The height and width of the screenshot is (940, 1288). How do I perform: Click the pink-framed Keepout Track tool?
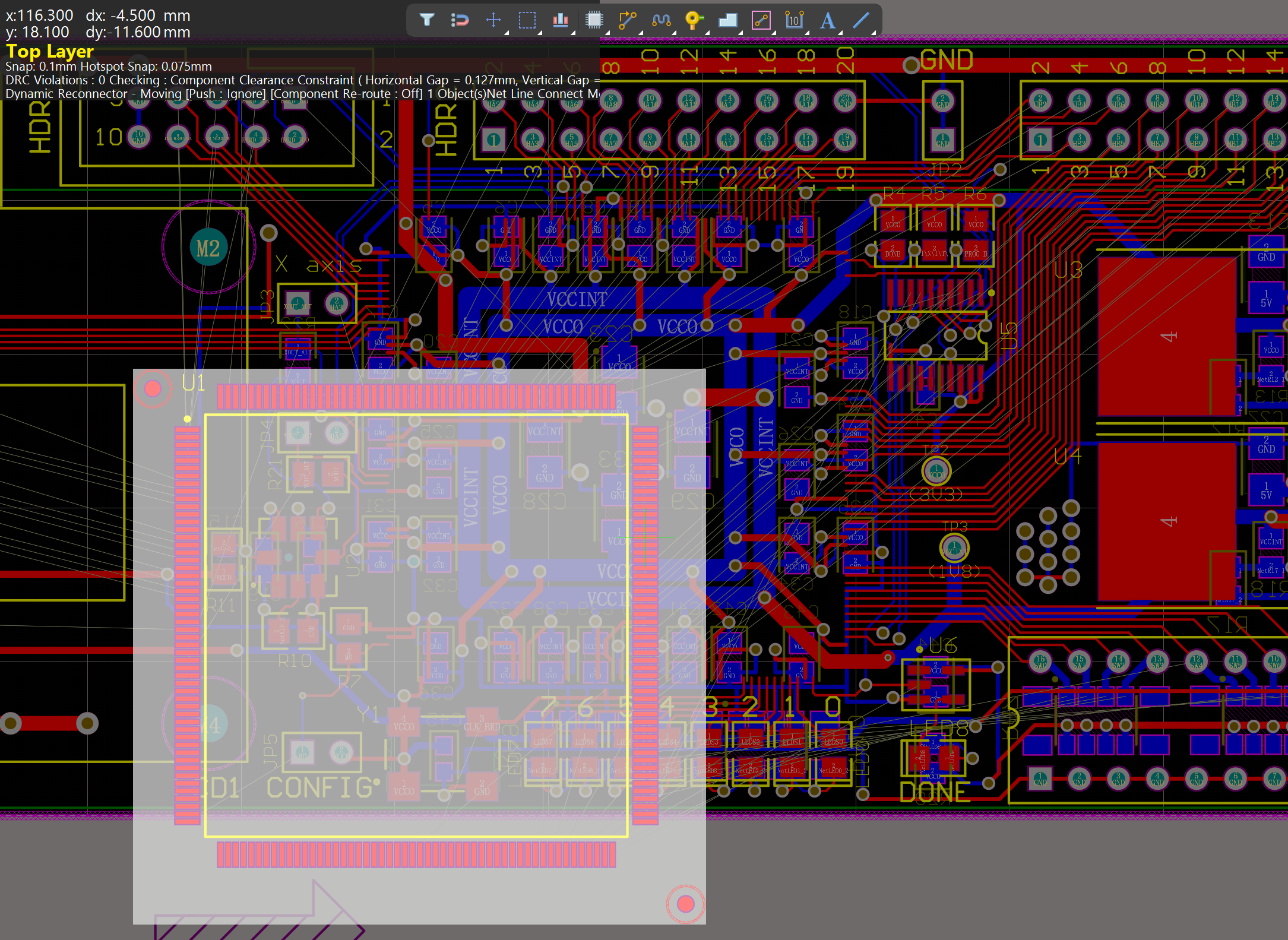(x=761, y=20)
